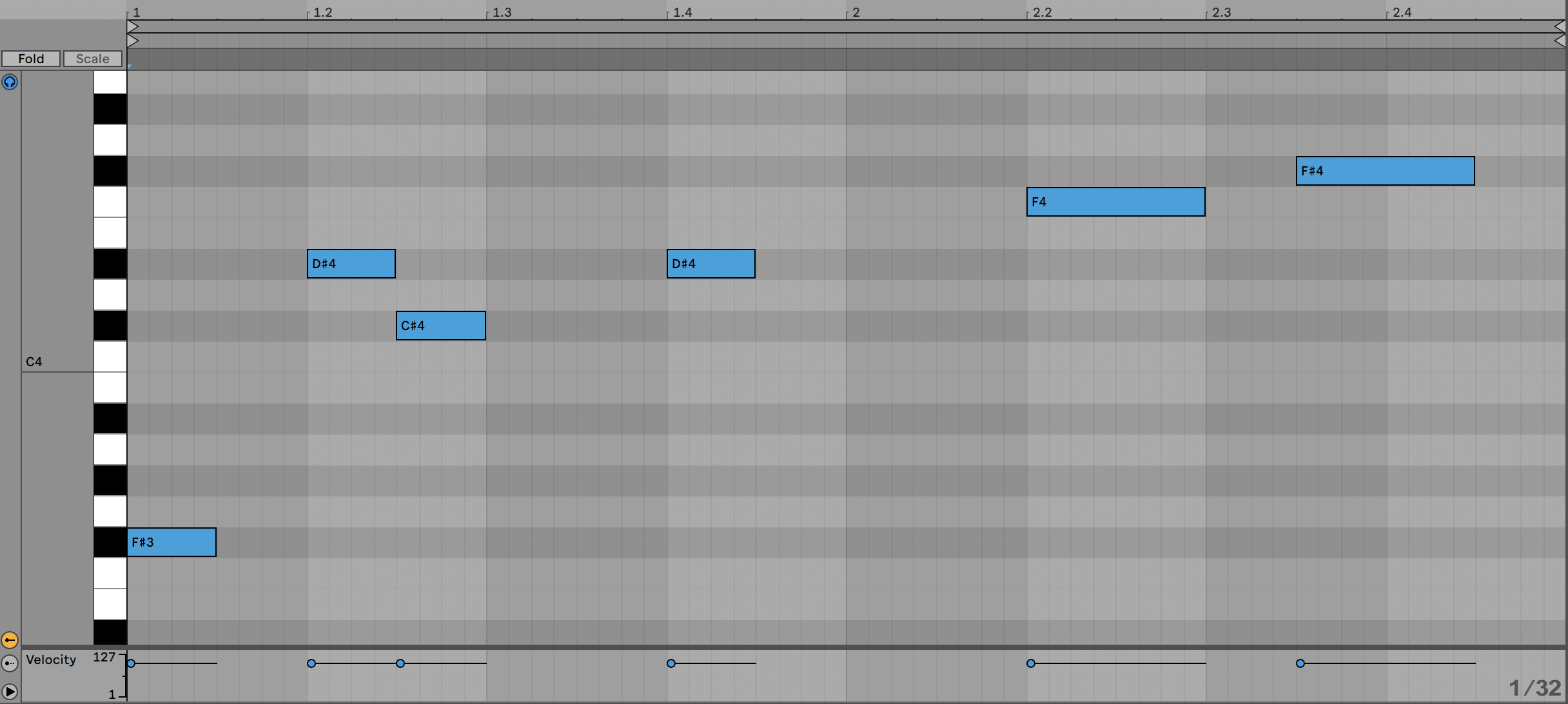The image size is (1568, 704).
Task: Play the E4 white piano key
Action: tap(110, 233)
